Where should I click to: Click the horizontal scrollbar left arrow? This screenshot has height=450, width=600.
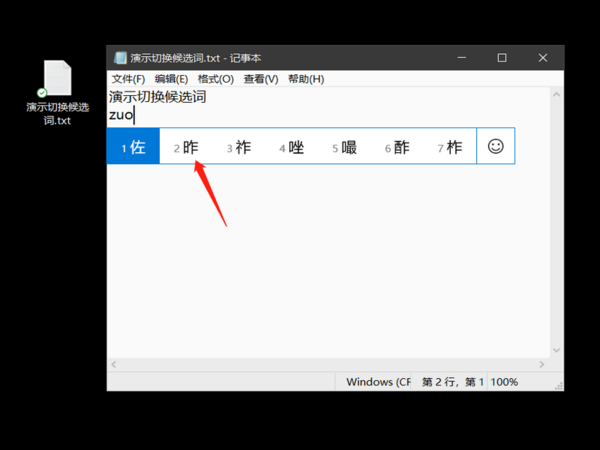(x=114, y=364)
